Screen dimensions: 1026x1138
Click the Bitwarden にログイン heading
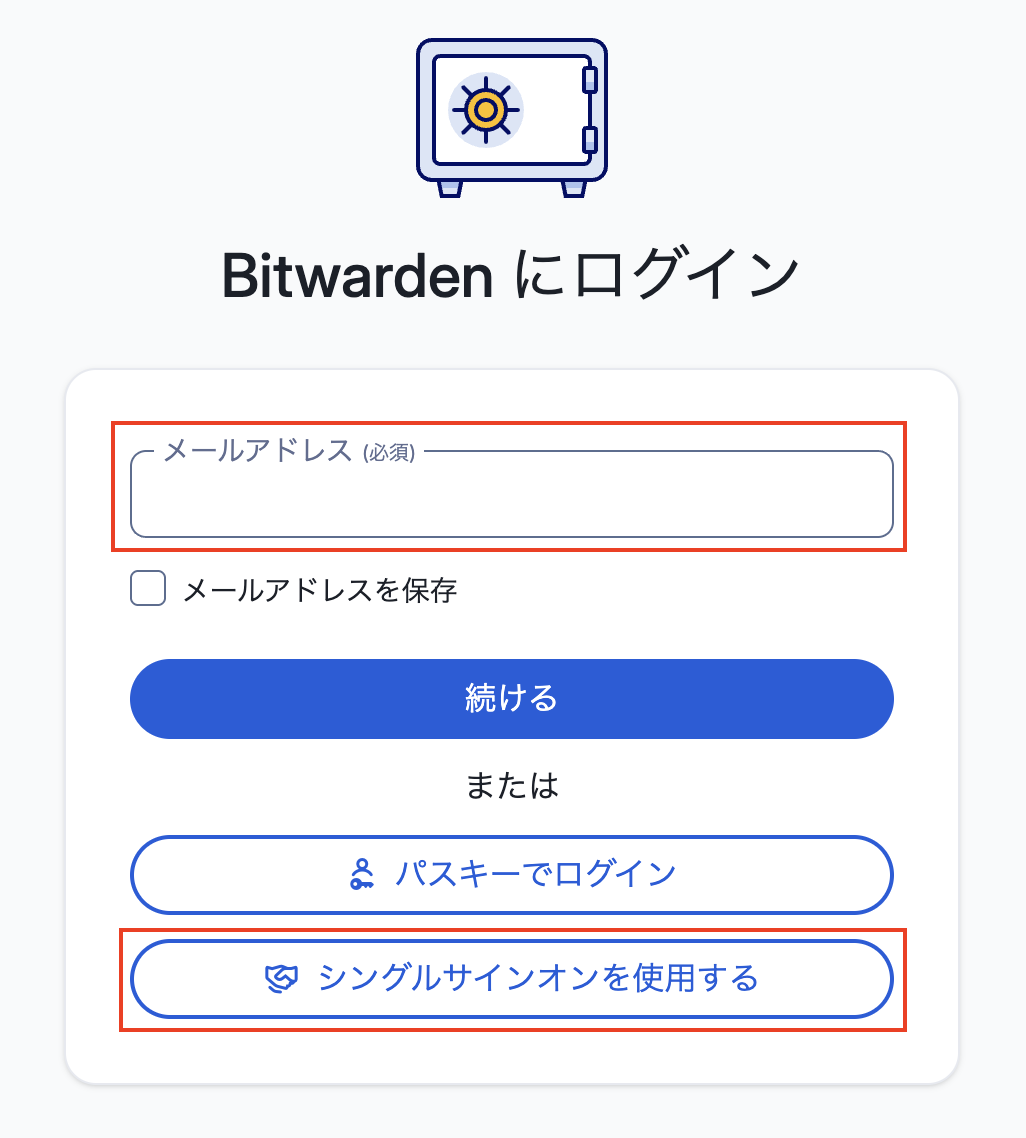(511, 276)
